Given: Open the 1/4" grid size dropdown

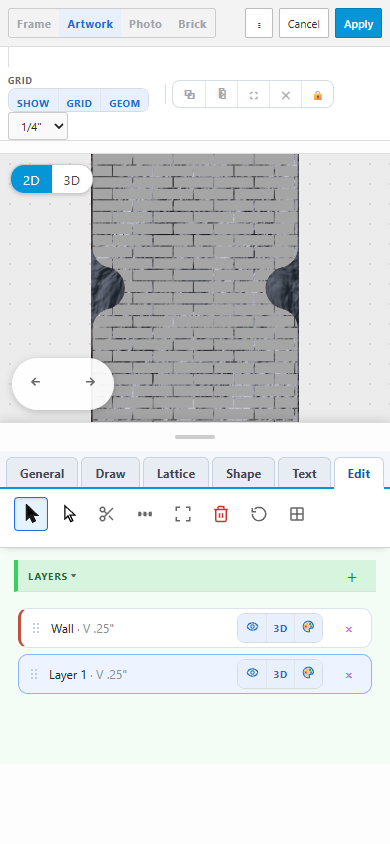Looking at the screenshot, I should (38, 126).
